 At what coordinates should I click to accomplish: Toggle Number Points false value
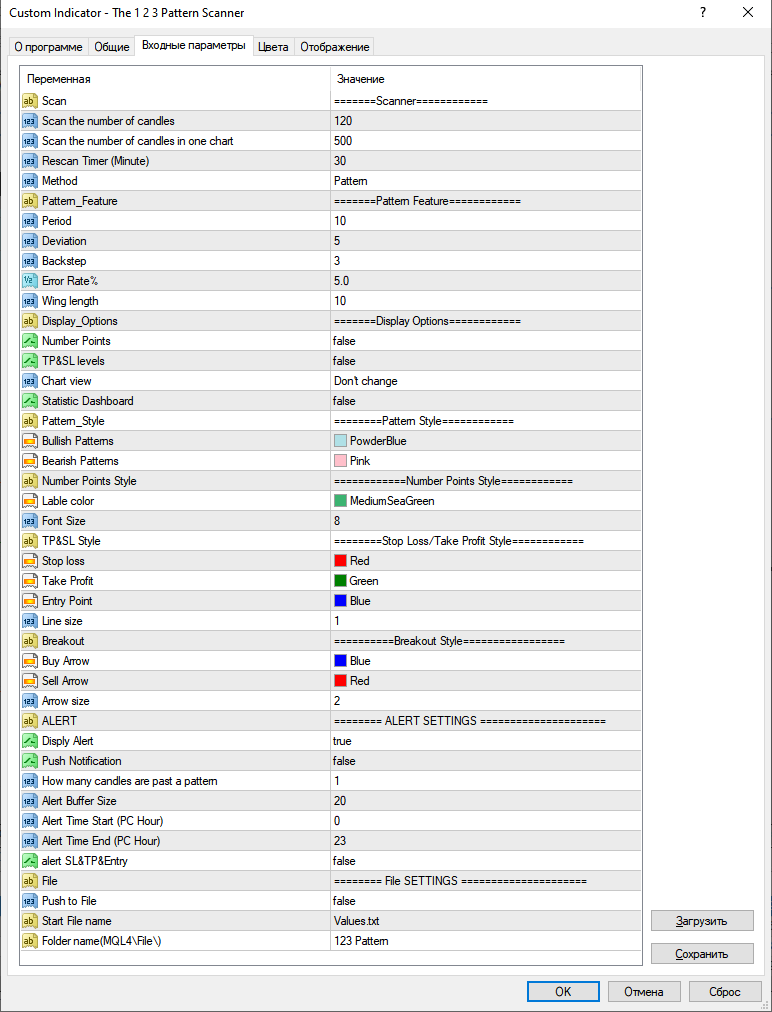click(x=485, y=341)
